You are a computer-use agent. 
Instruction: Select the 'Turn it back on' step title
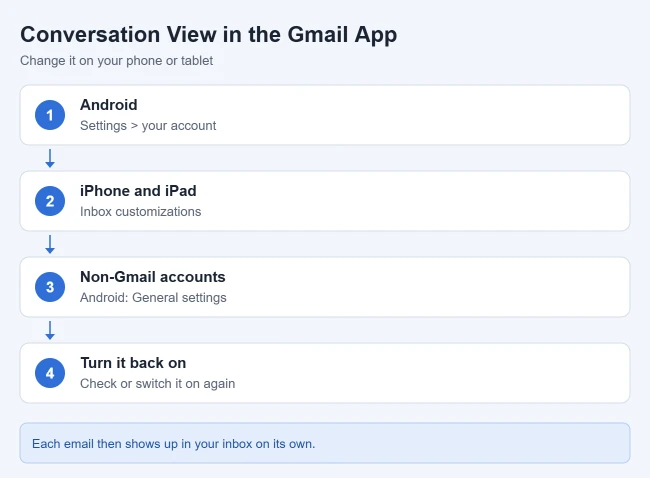click(133, 363)
